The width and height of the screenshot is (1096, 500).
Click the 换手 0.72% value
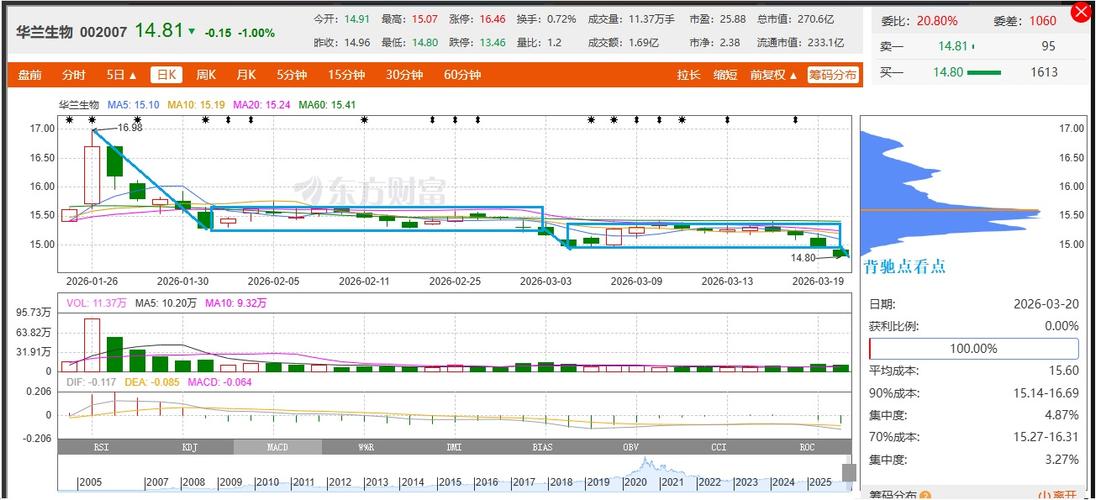tap(560, 19)
